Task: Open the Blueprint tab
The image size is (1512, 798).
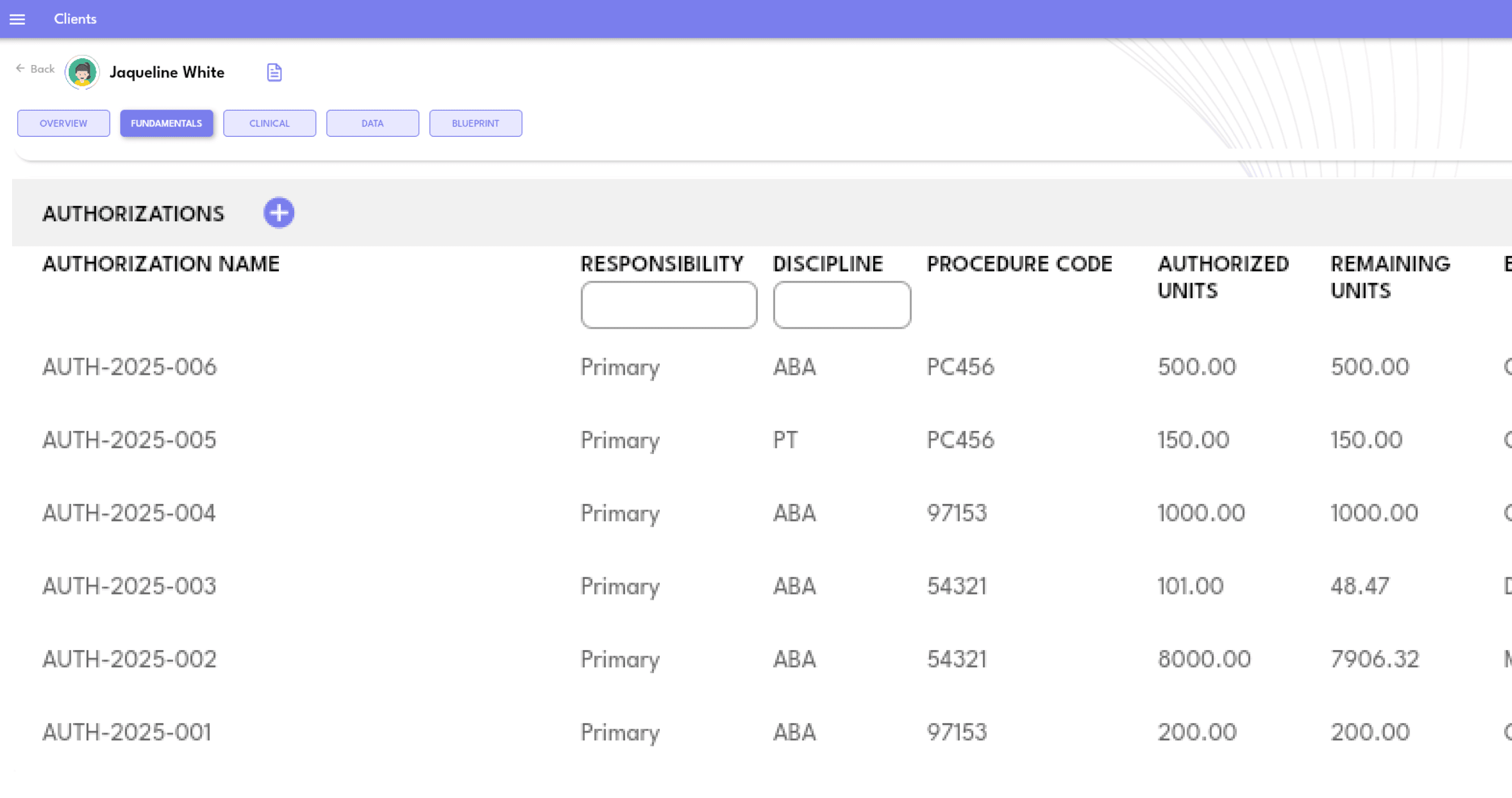Action: (x=476, y=123)
